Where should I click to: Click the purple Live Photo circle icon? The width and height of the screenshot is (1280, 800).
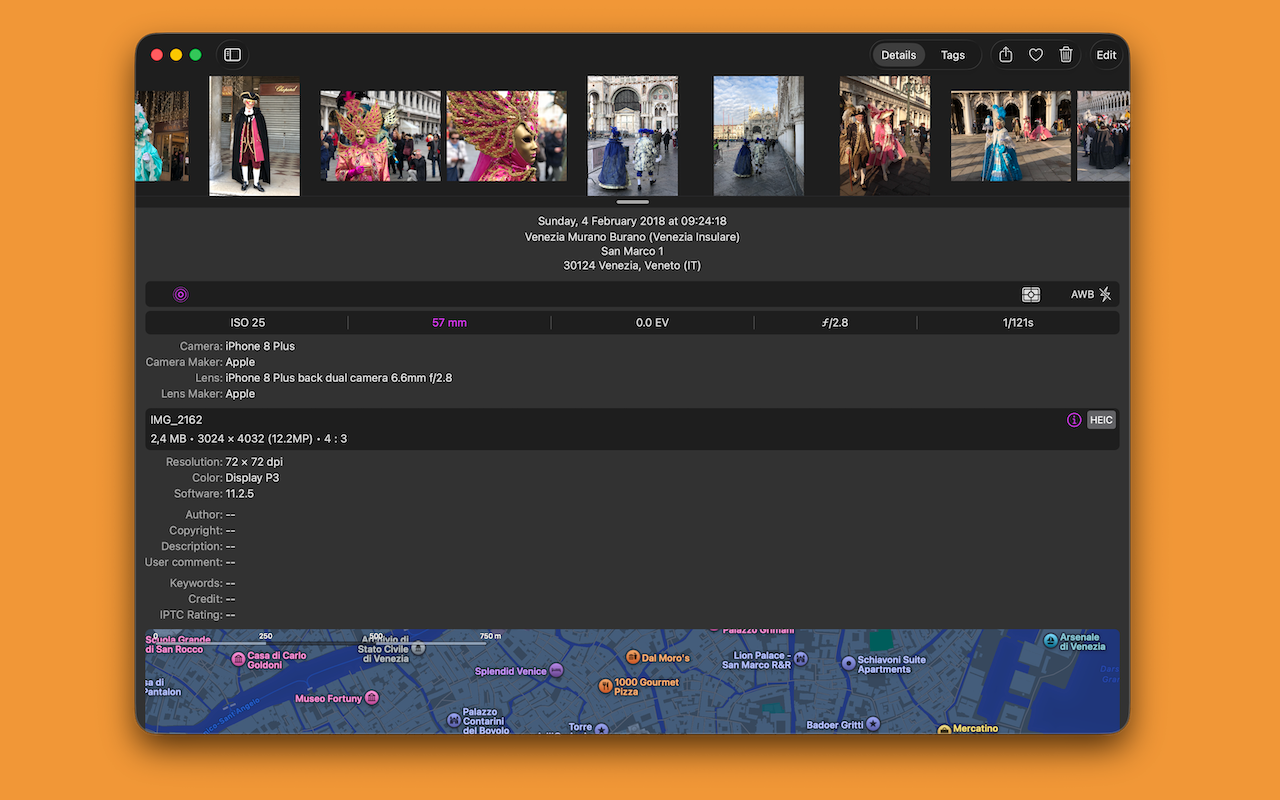pos(181,294)
